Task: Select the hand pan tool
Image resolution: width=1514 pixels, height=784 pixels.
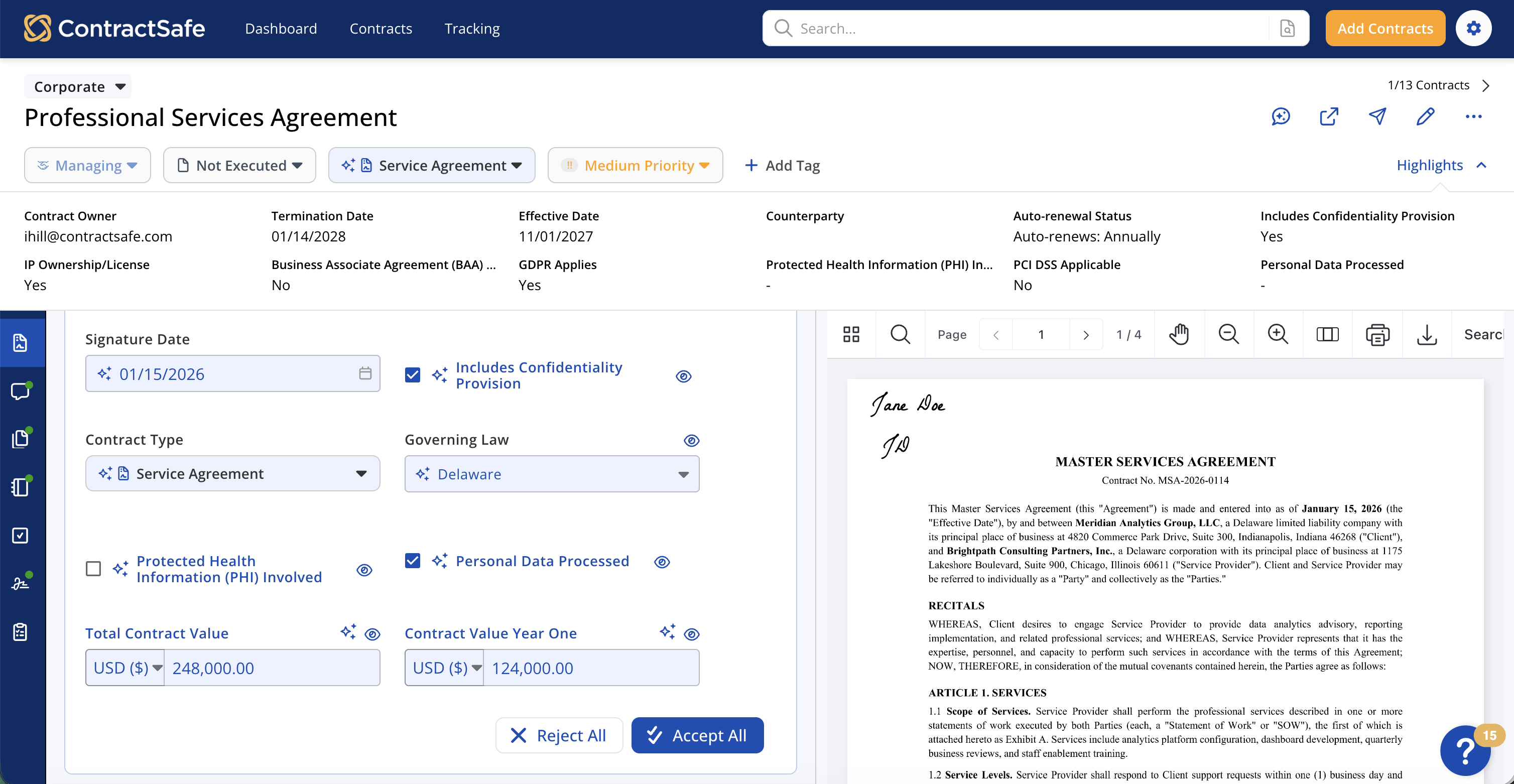Action: click(1178, 334)
